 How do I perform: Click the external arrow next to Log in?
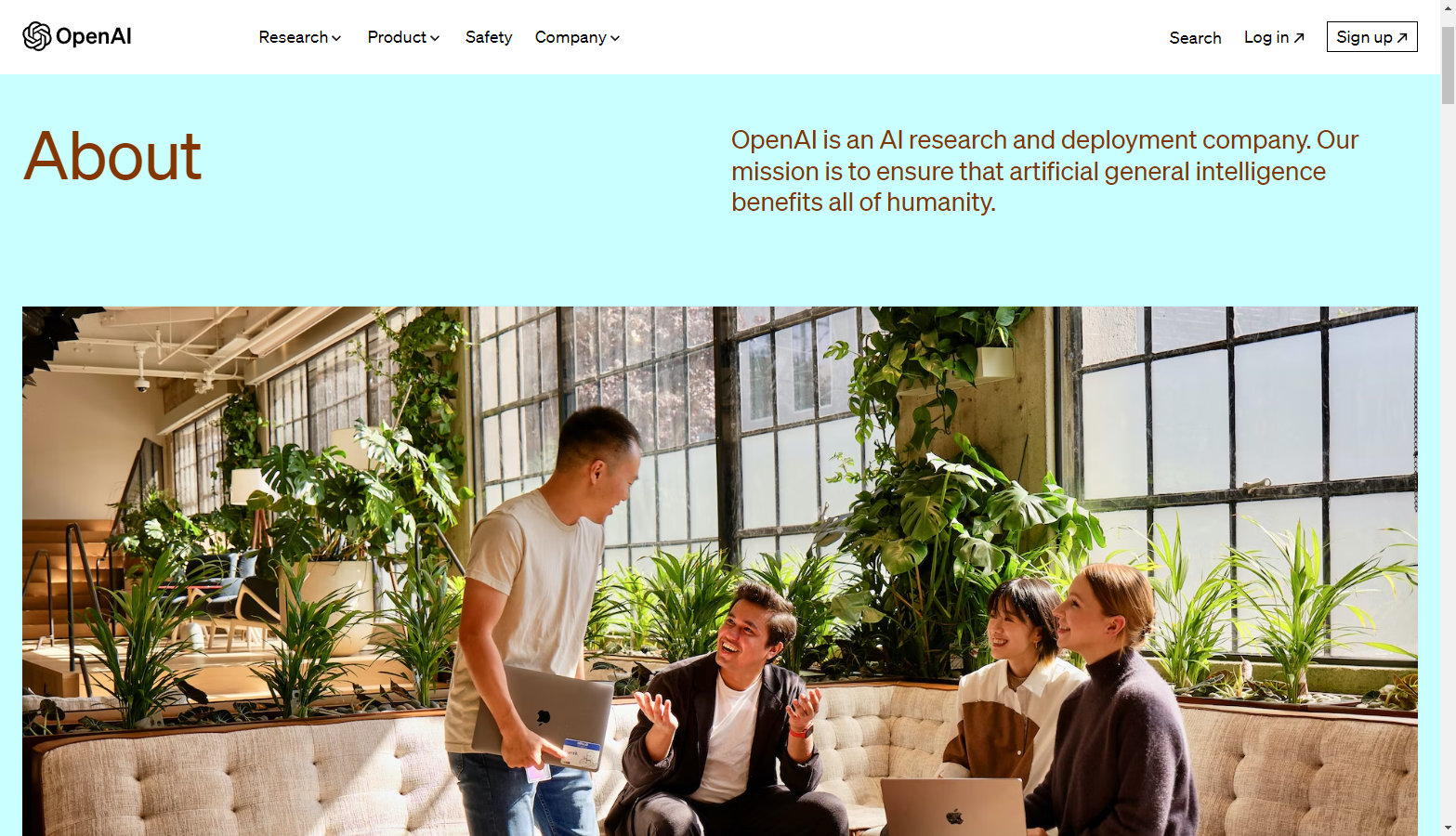(1299, 38)
